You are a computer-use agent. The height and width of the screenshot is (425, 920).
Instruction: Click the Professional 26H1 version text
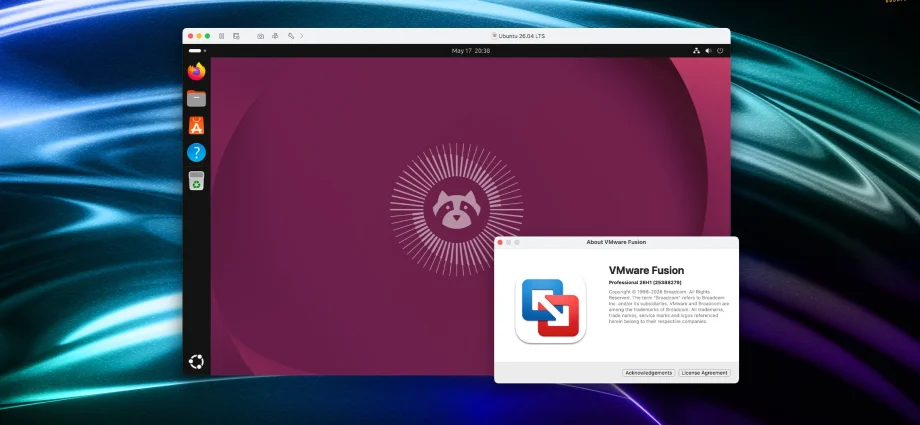pos(645,282)
